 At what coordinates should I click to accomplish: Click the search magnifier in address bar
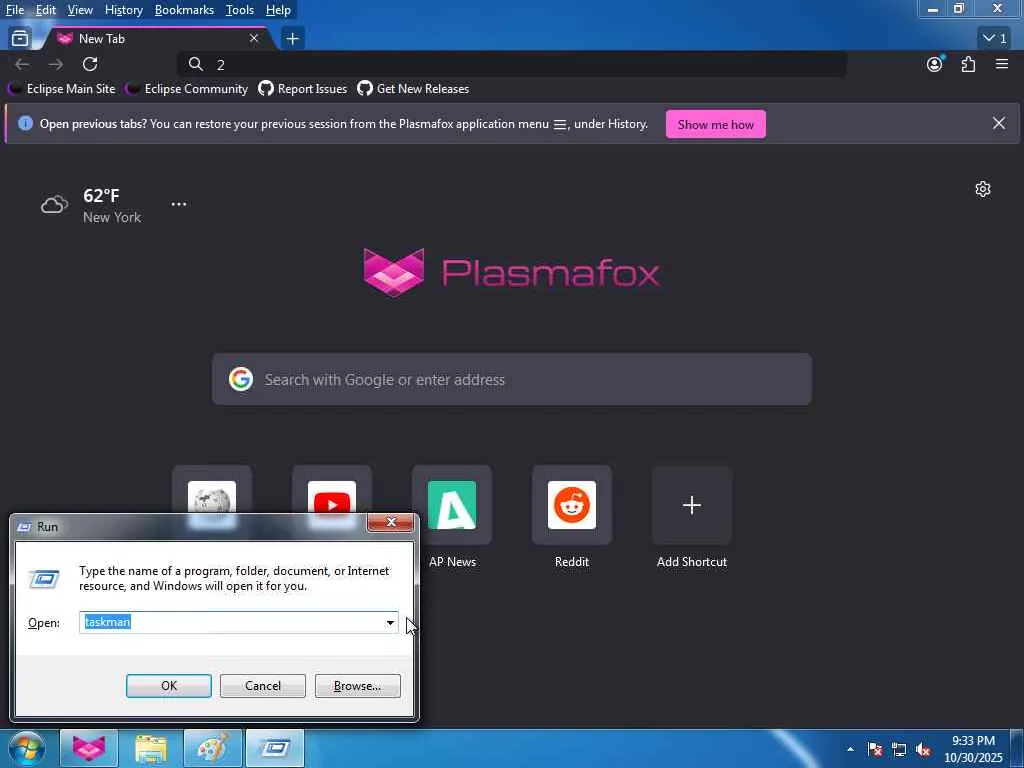196,64
